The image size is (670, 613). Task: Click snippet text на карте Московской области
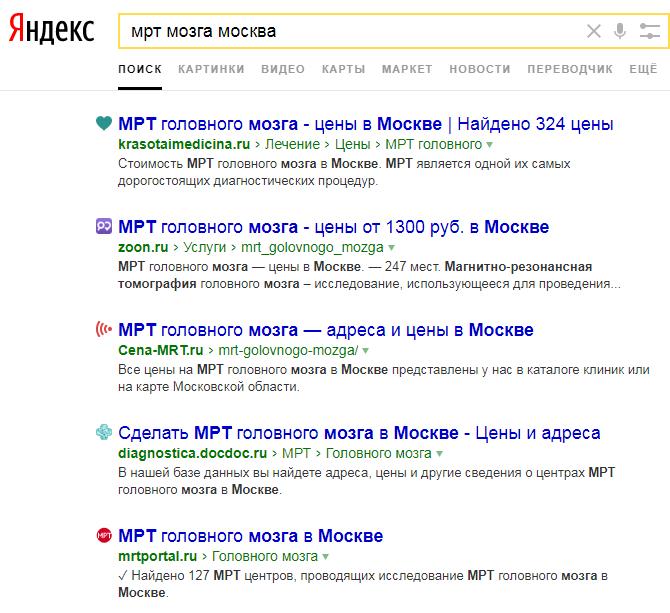click(209, 387)
